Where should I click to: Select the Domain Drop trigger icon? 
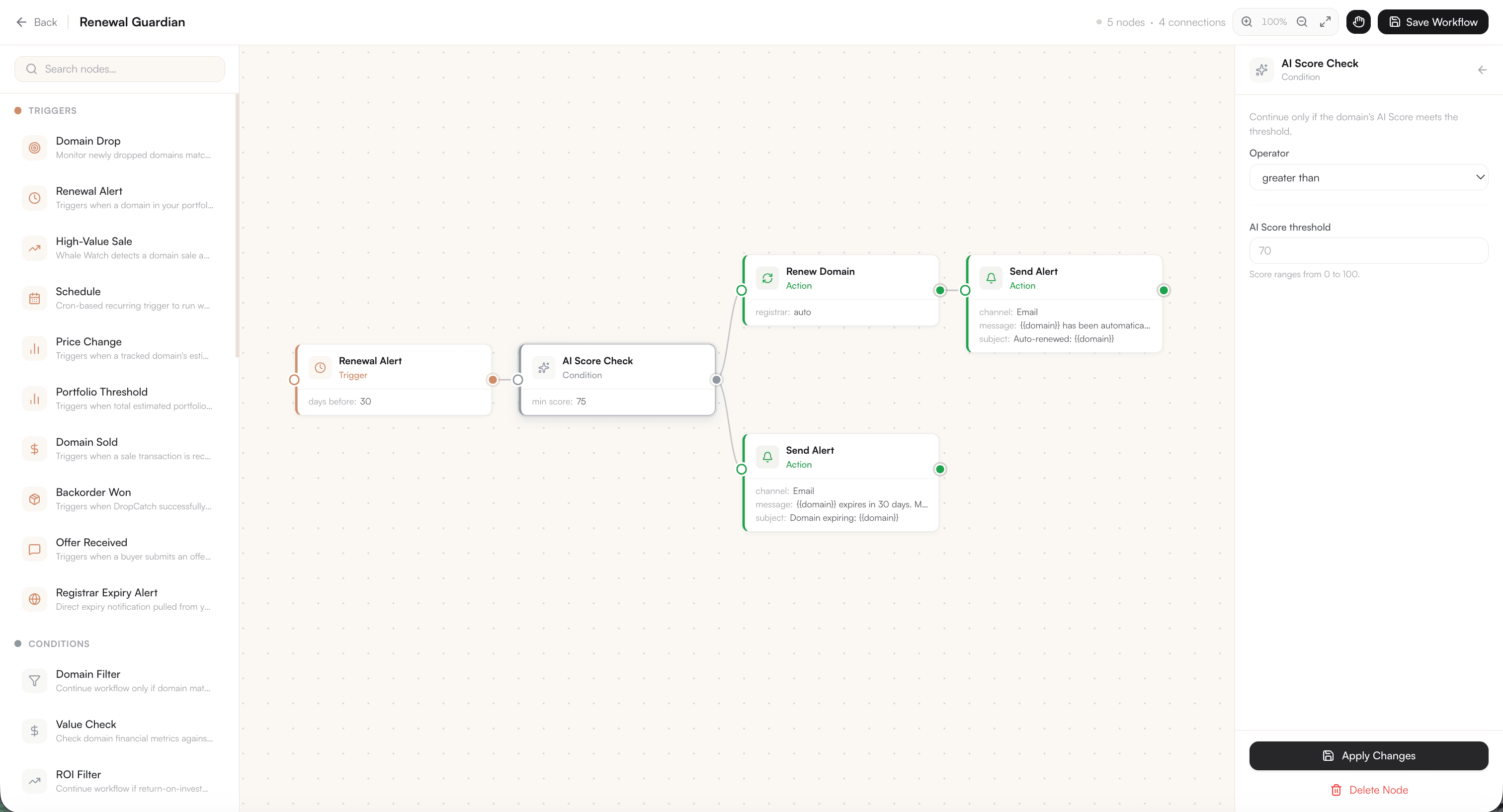(34, 148)
